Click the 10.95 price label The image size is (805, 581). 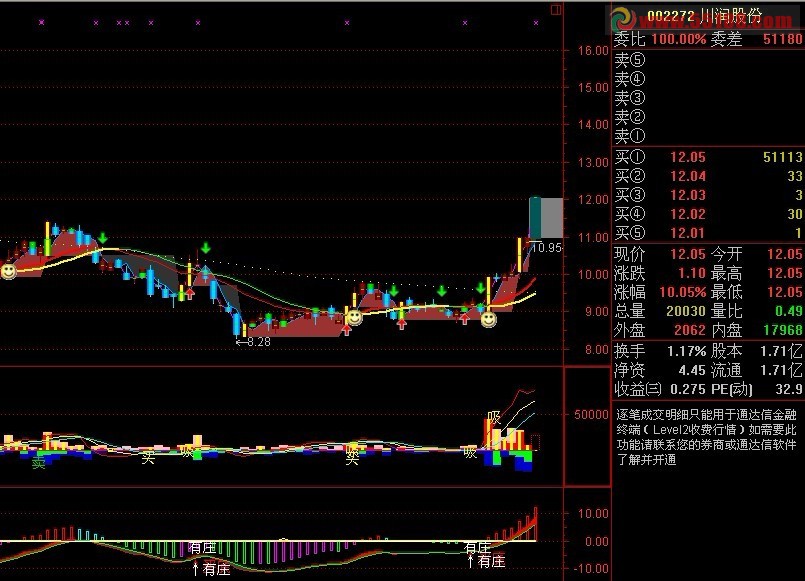547,248
